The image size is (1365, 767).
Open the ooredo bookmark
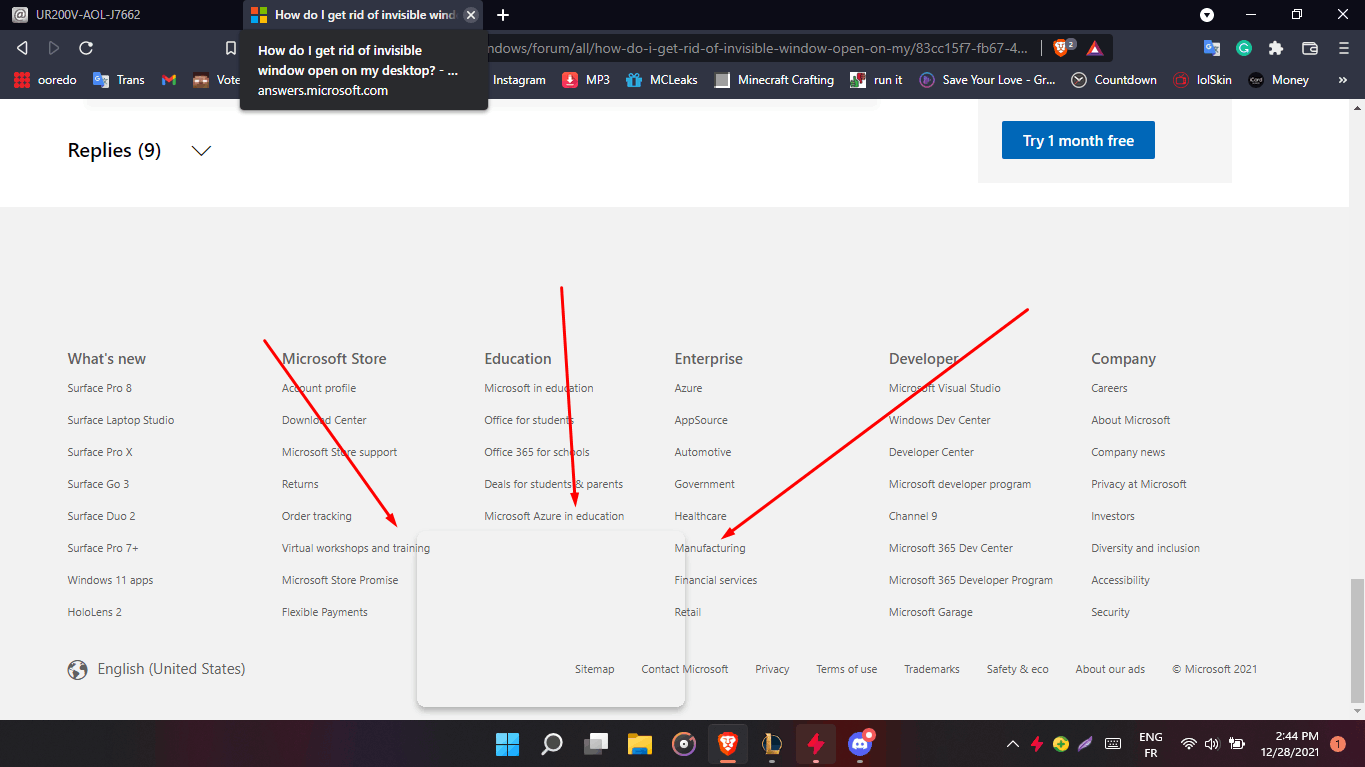pos(45,80)
